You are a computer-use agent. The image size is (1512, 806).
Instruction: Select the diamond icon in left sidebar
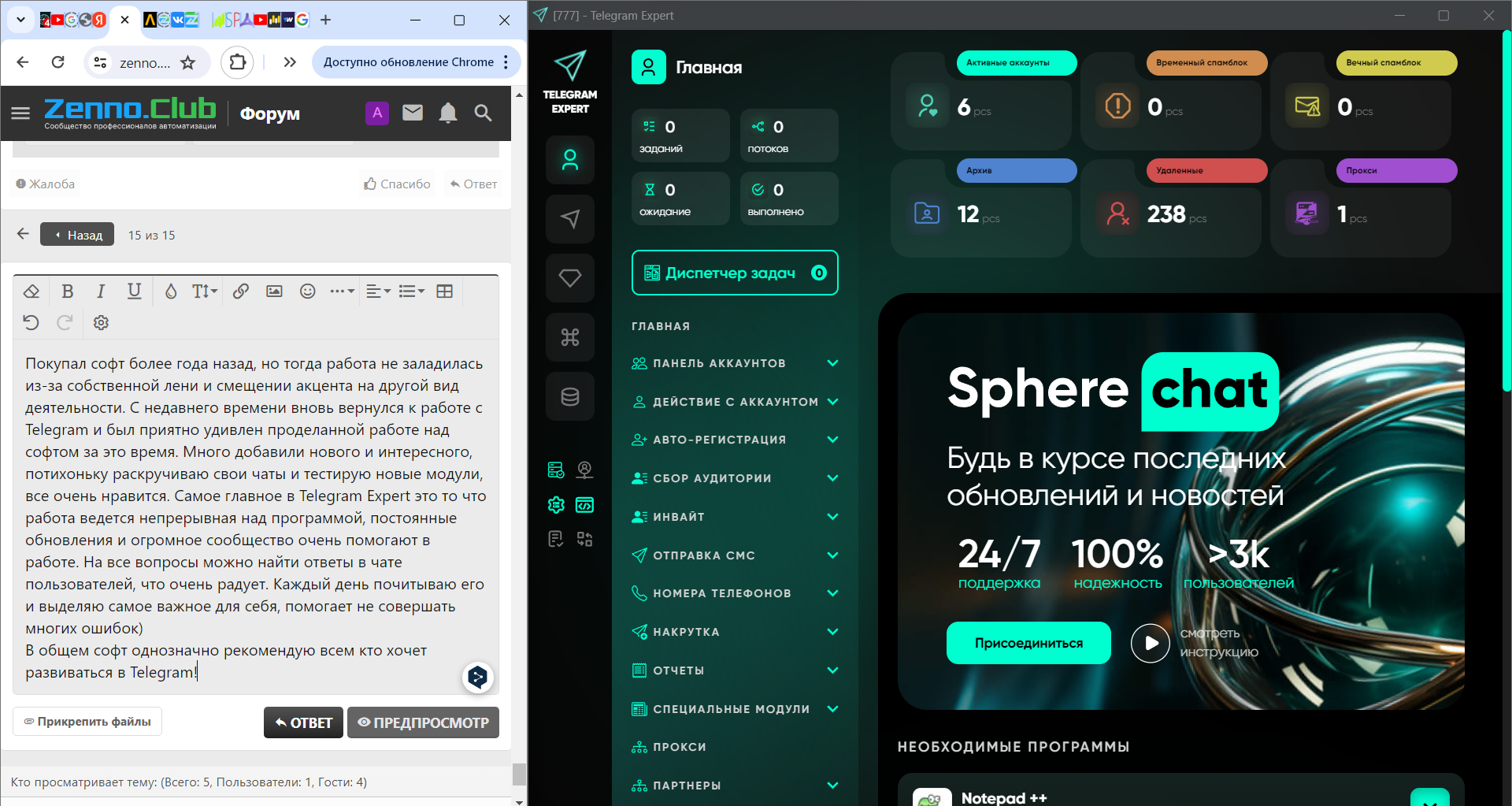[x=570, y=278]
